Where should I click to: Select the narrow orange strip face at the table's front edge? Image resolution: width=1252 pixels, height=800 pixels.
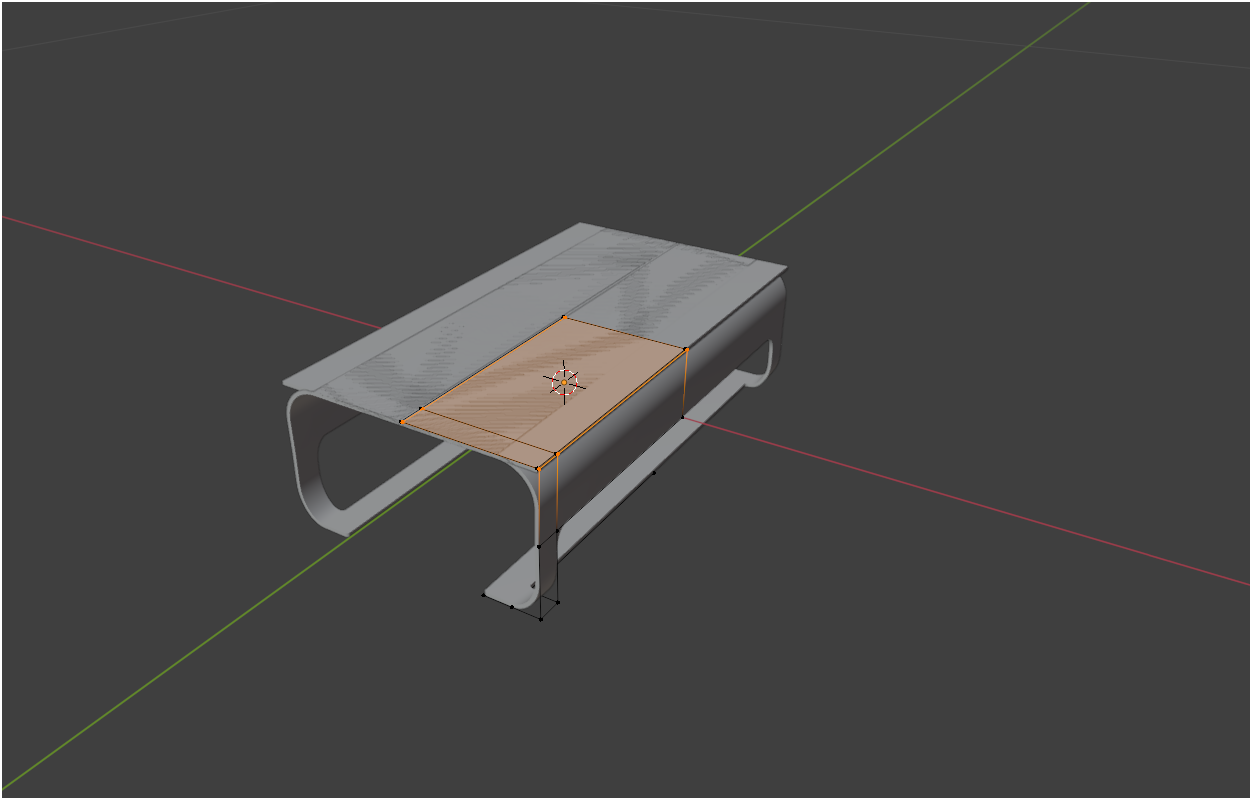pyautogui.click(x=478, y=438)
